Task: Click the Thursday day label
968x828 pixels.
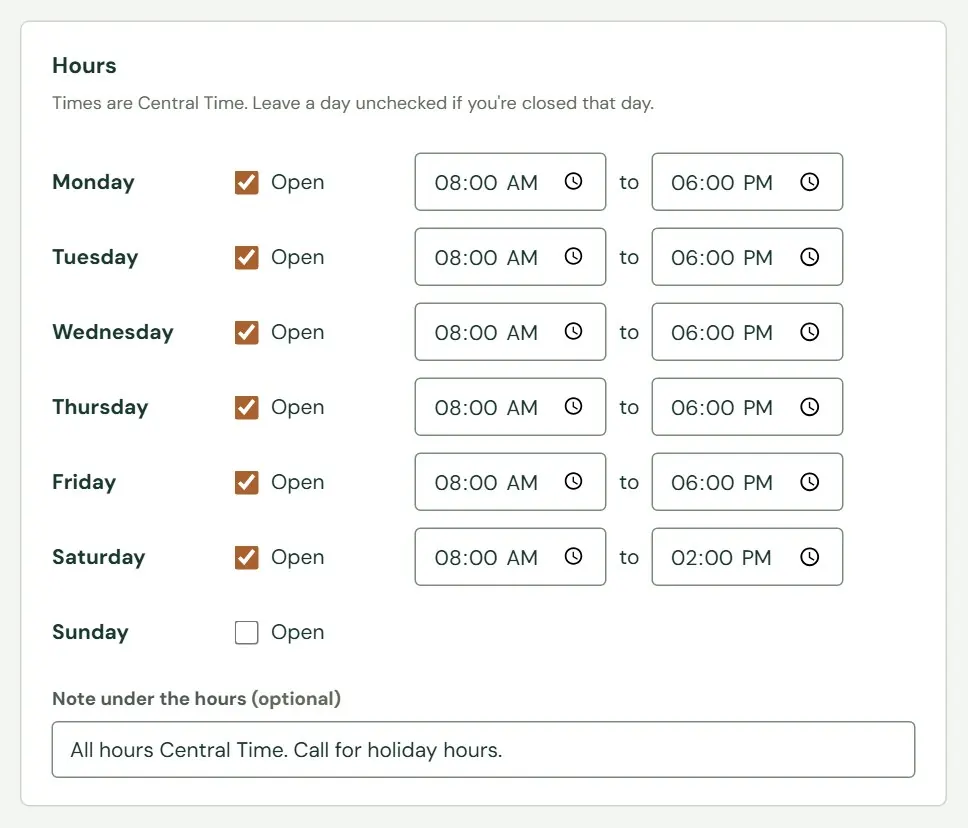Action: [100, 407]
